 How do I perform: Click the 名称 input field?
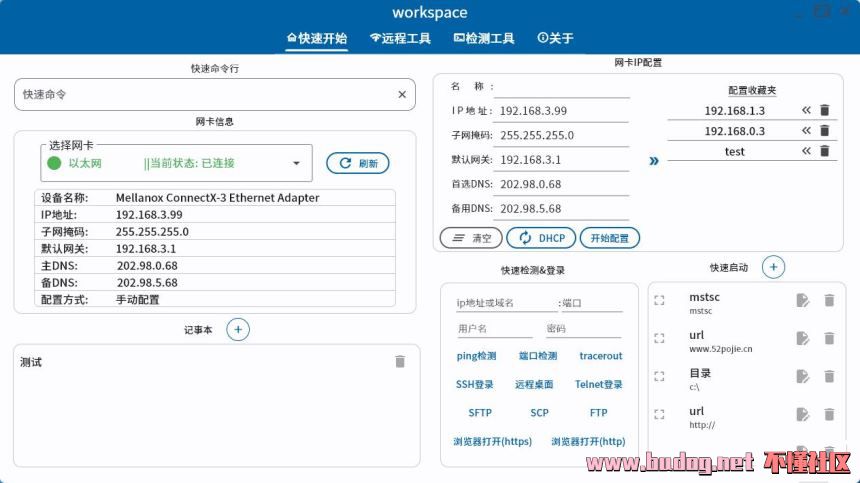point(562,87)
